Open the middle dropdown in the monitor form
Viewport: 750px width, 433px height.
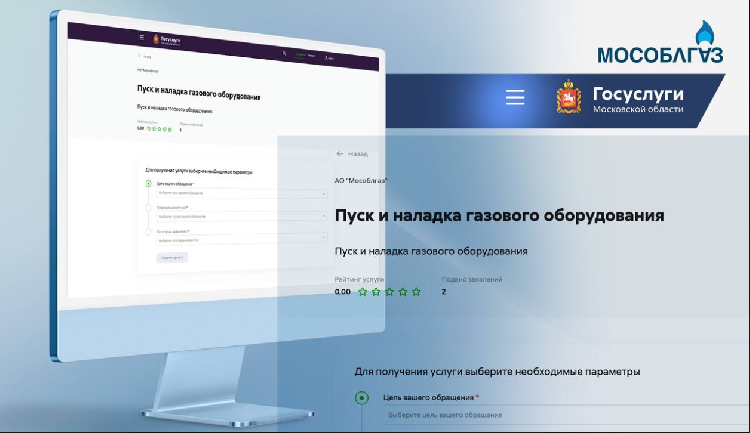pos(242,216)
